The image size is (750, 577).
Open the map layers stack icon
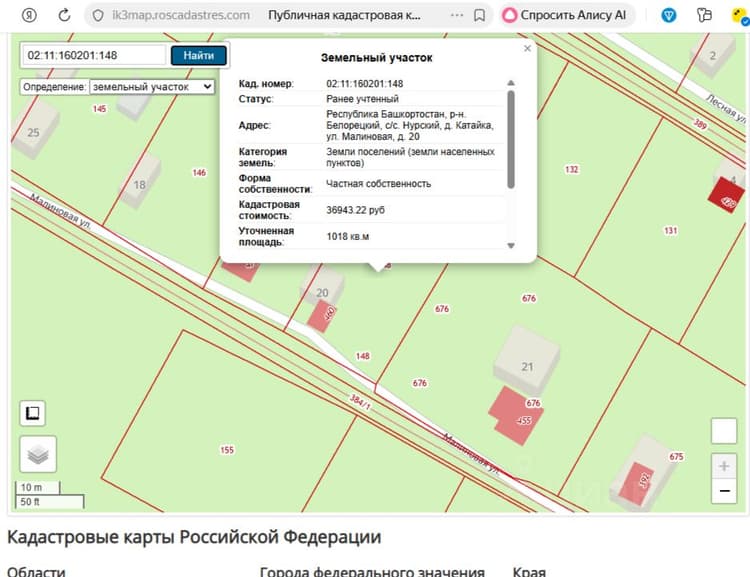pyautogui.click(x=38, y=454)
